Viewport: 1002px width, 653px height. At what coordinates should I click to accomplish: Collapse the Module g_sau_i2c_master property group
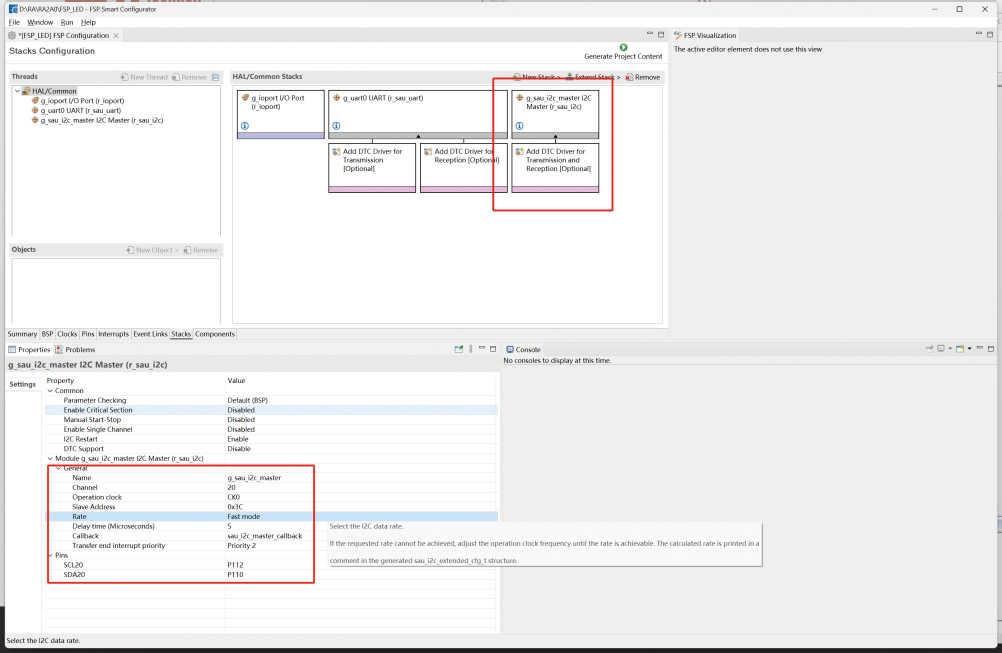[x=50, y=458]
